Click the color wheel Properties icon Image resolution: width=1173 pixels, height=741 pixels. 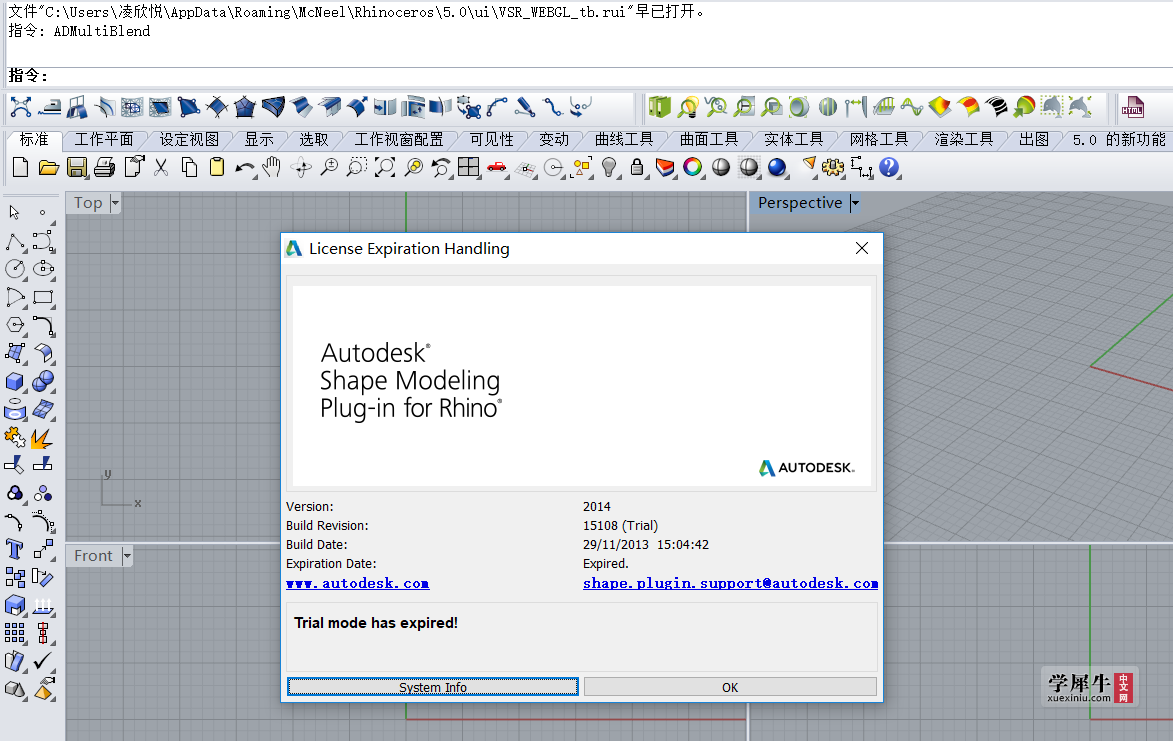(693, 167)
